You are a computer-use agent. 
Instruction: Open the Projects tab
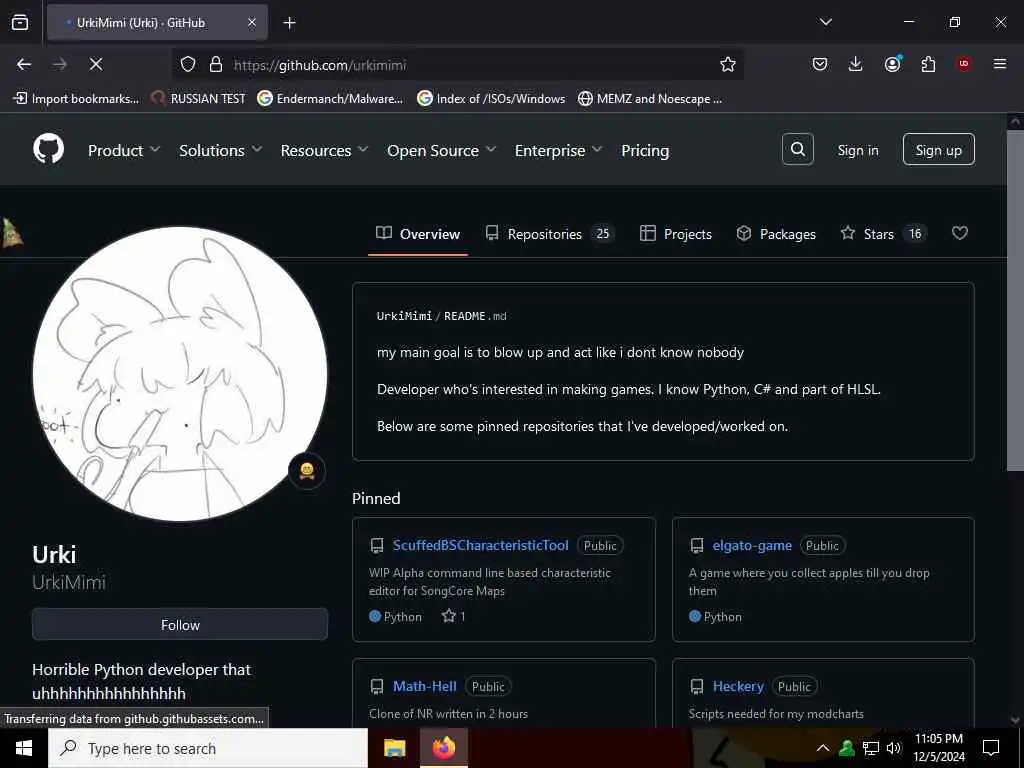[x=675, y=234]
